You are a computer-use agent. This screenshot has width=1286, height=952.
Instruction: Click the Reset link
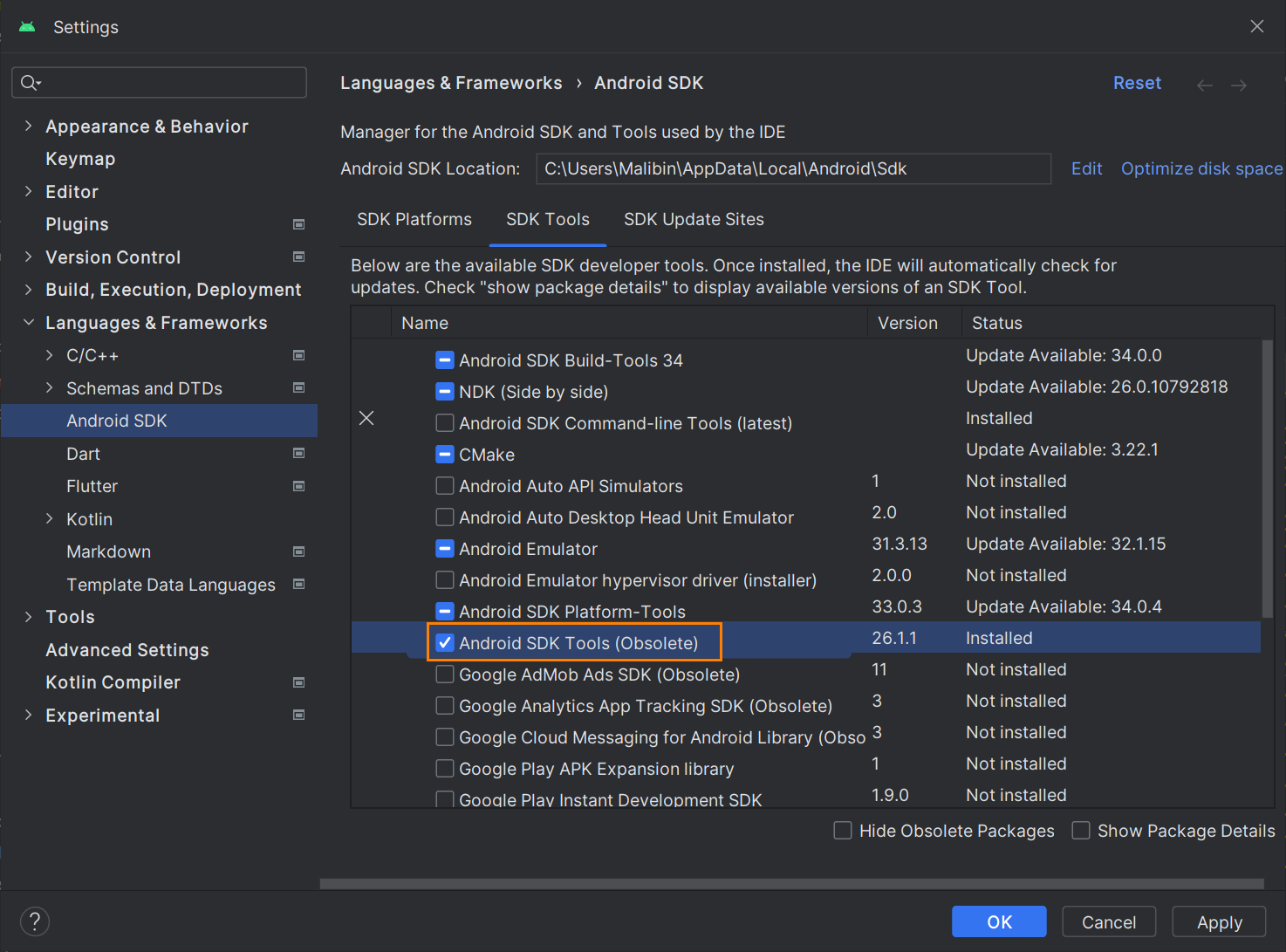click(x=1137, y=83)
